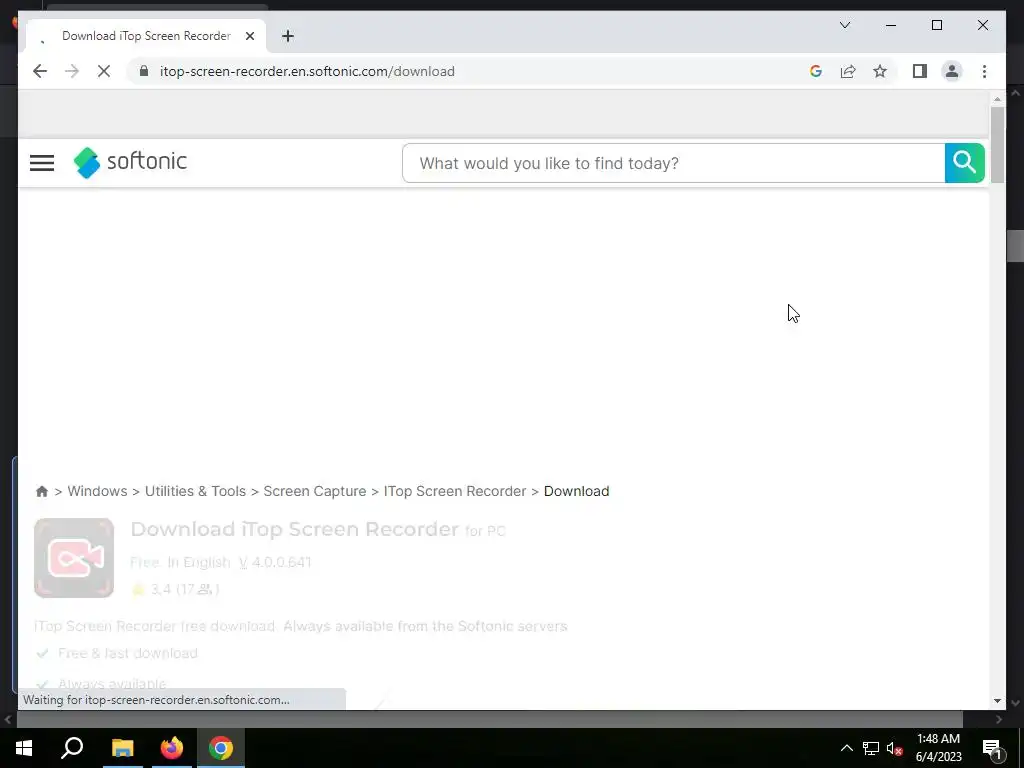
Task: Open the Windows breadcrumb link
Action: (97, 491)
